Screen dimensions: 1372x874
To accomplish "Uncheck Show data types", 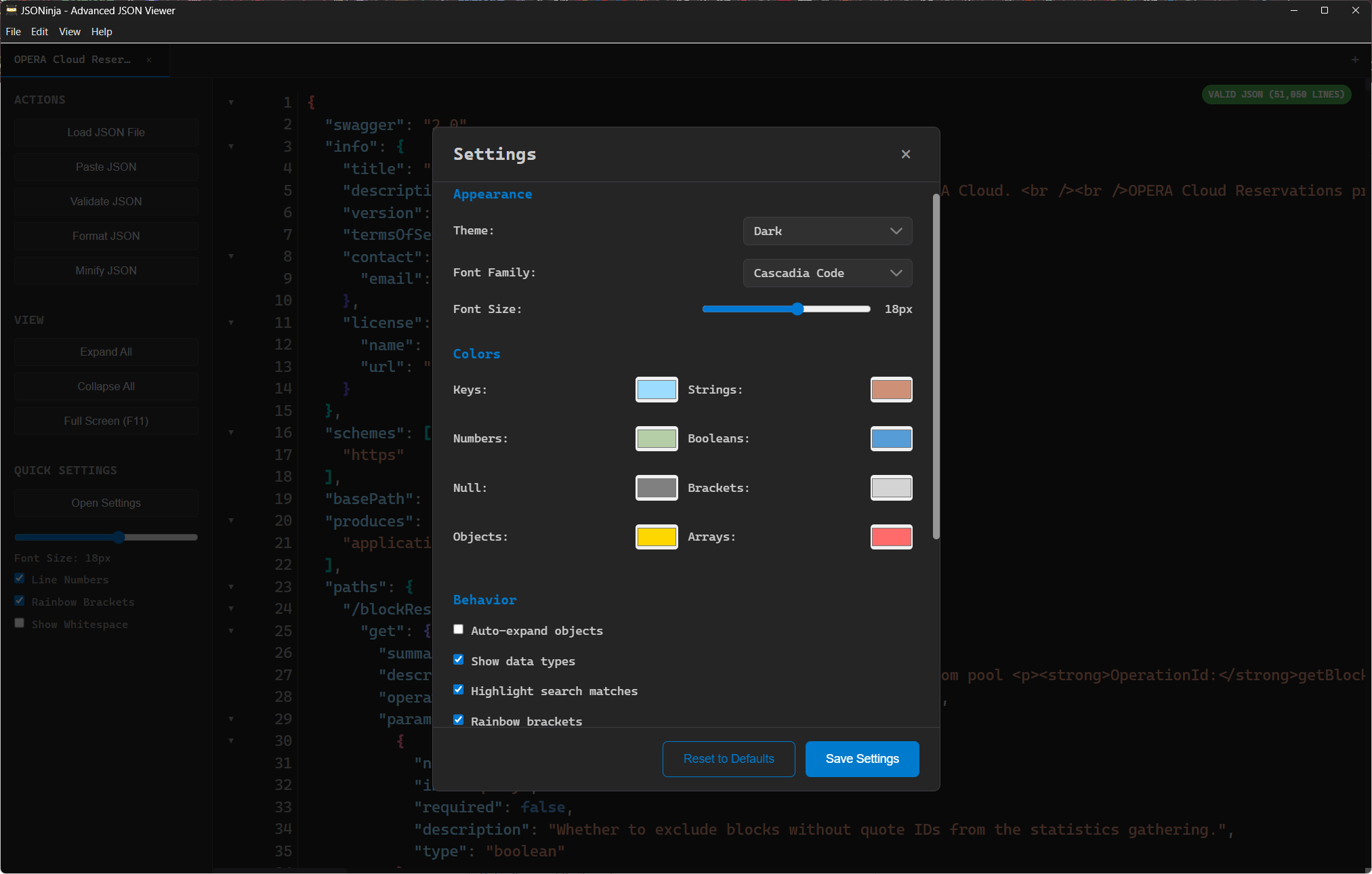I will [459, 660].
